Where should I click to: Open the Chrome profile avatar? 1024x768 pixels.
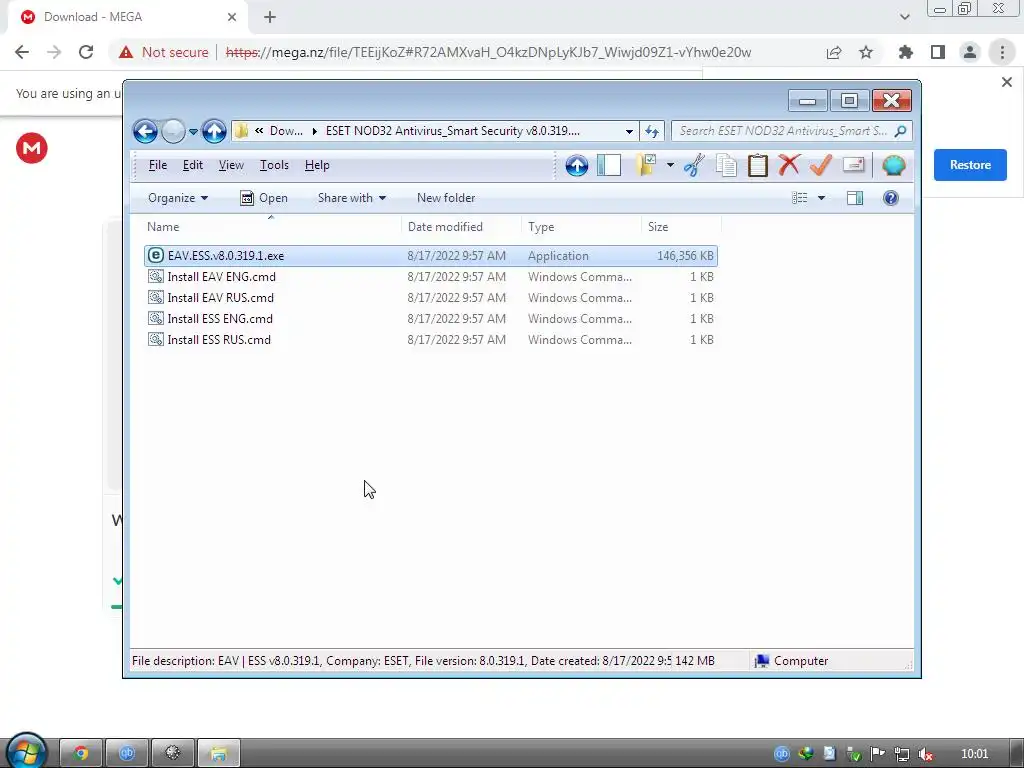(970, 52)
